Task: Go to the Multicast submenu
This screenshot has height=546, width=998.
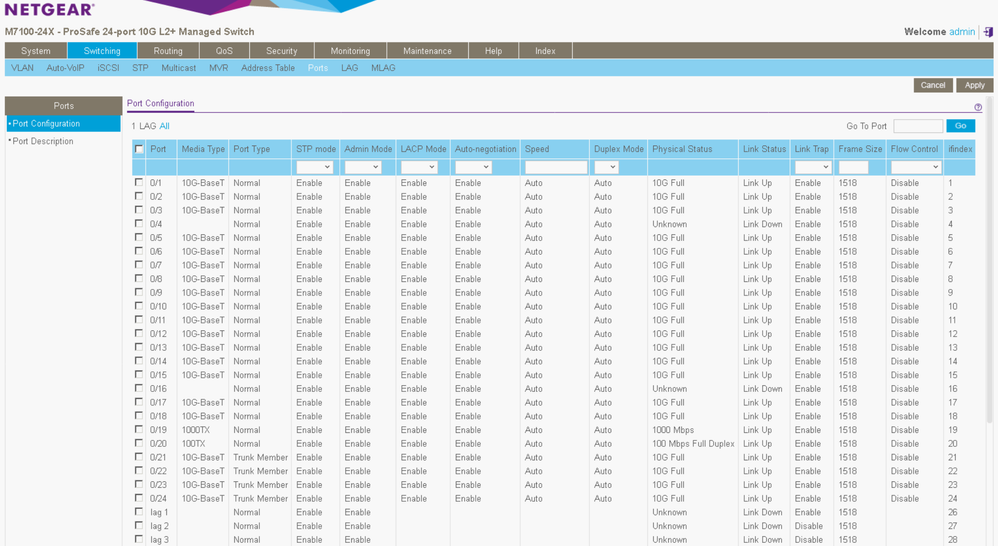Action: point(178,67)
